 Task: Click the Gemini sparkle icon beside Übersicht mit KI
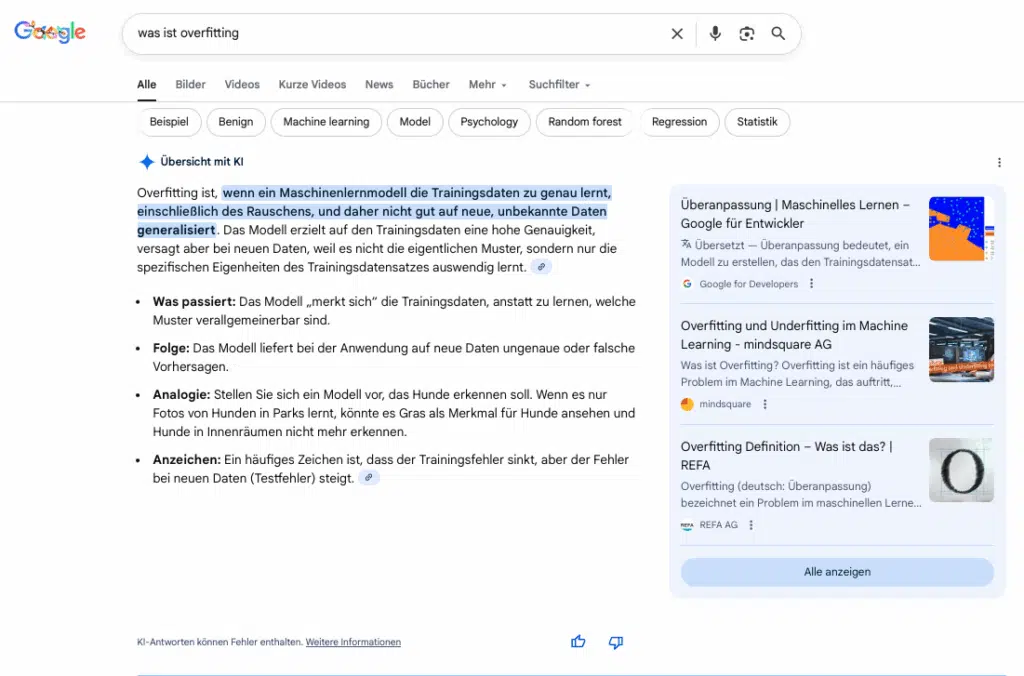(145, 161)
